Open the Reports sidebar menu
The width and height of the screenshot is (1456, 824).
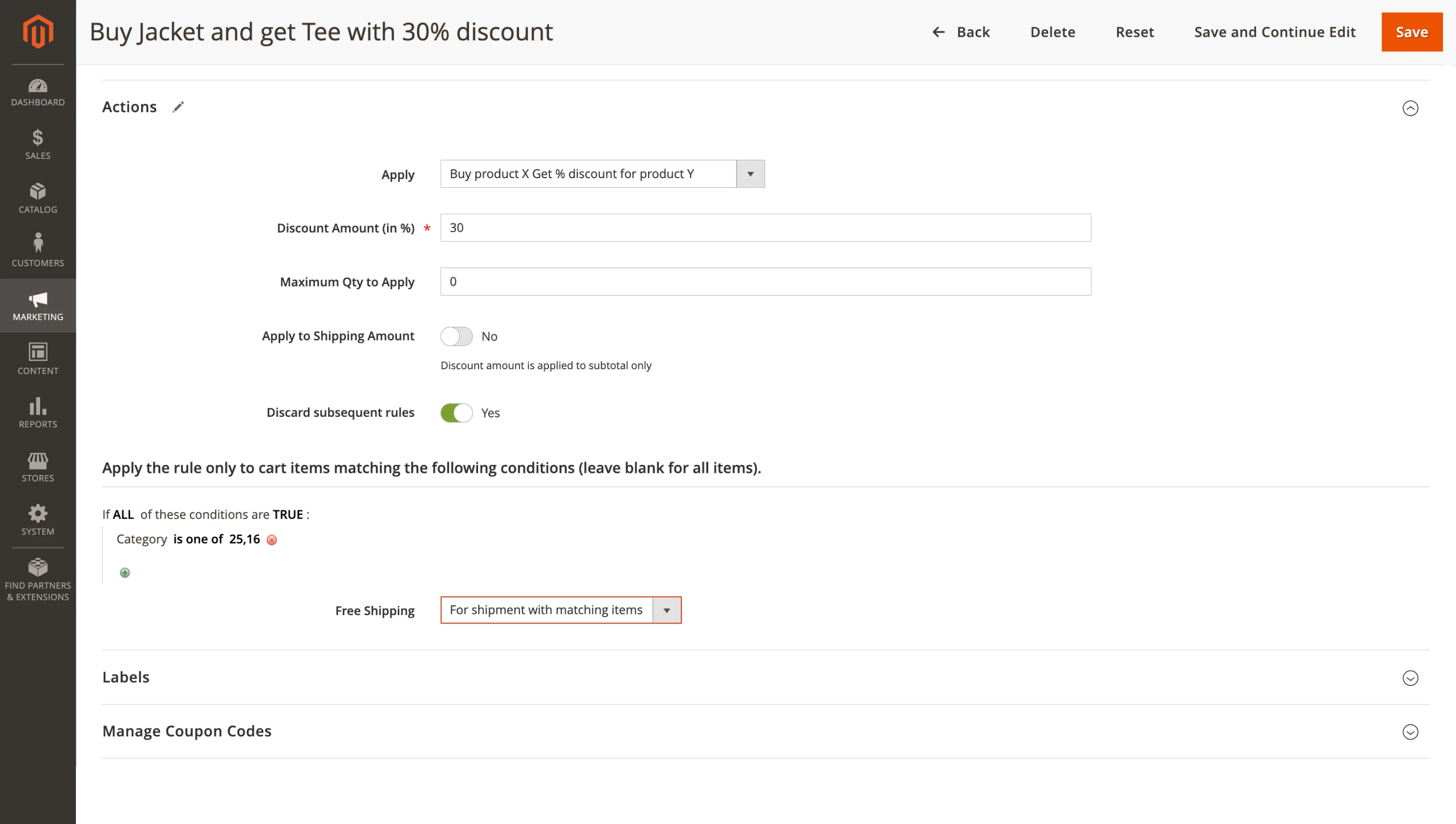click(38, 413)
